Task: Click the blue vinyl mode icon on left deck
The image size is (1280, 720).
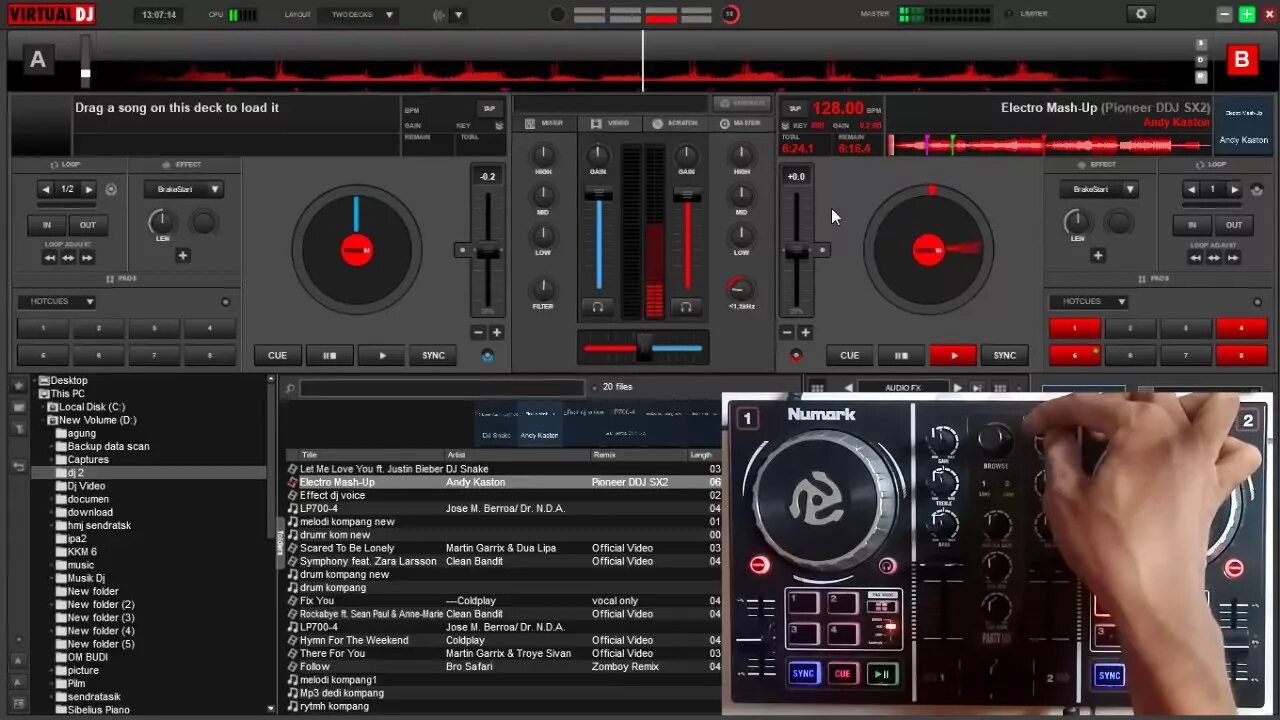Action: click(487, 355)
